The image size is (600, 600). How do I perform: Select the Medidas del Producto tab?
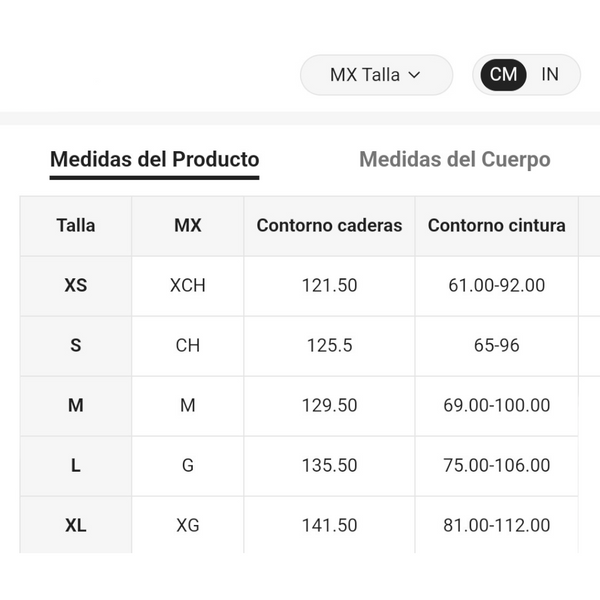155,160
